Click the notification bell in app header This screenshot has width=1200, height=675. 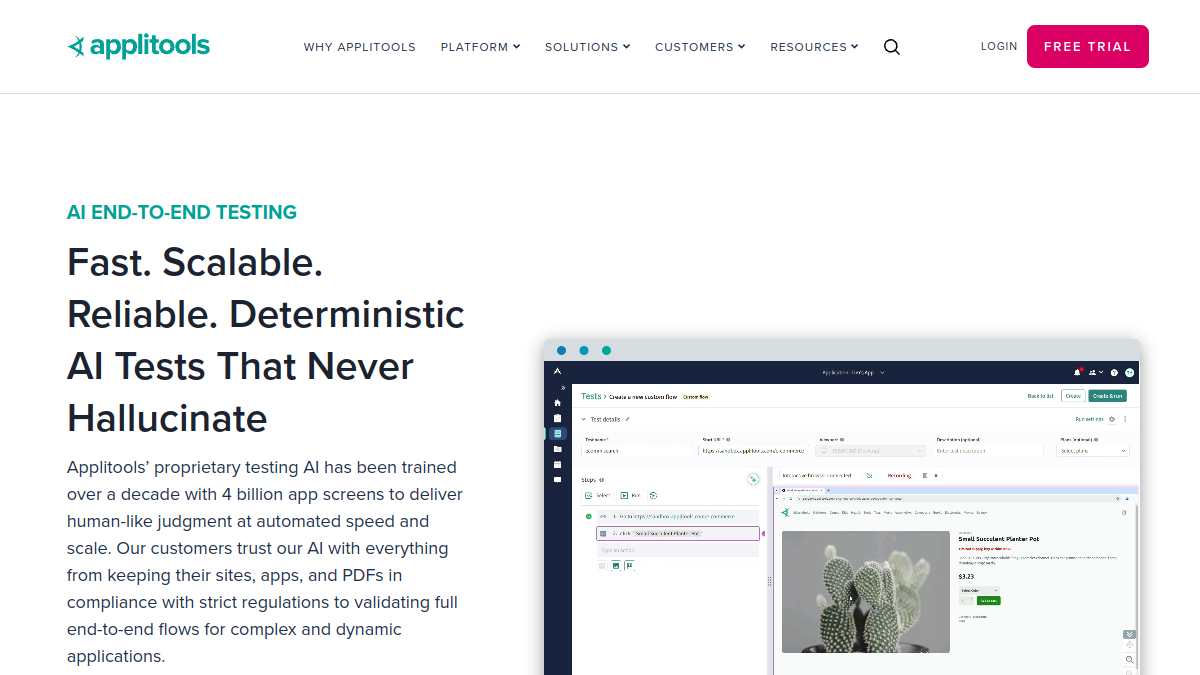[x=1077, y=372]
